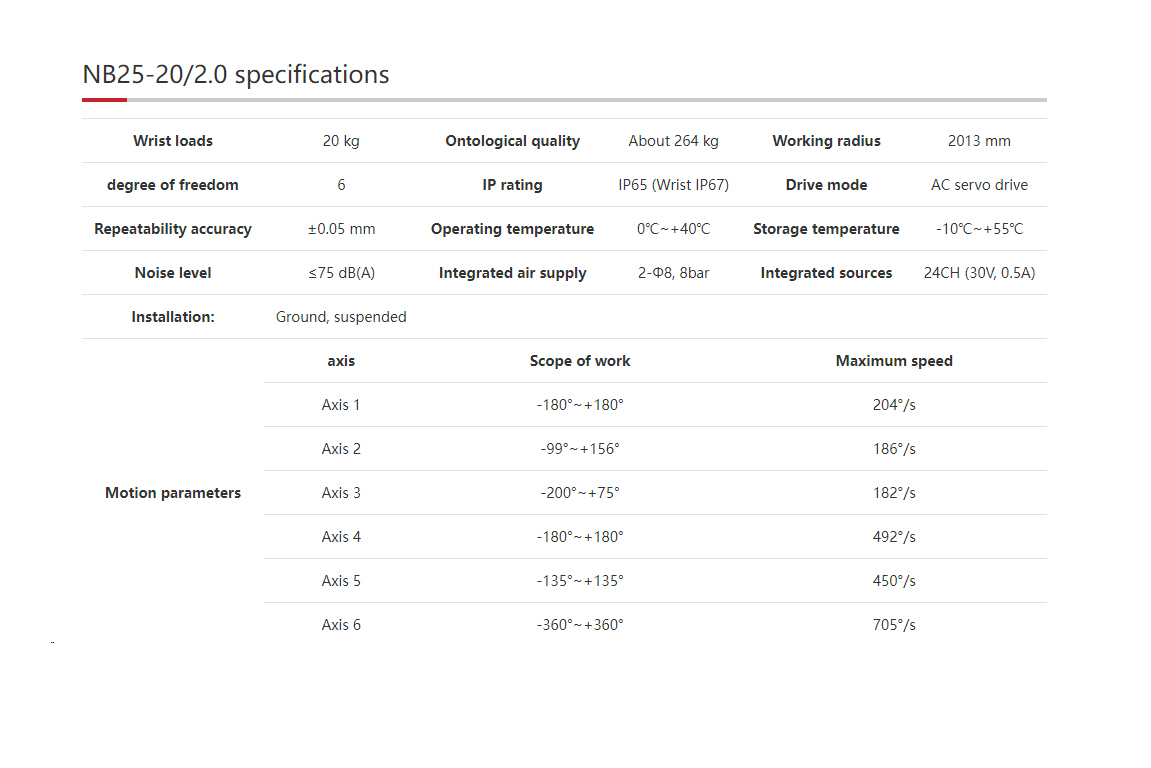Click the NB25-20/2.0 specifications heading
Viewport: 1151px width, 768px height.
coord(236,75)
